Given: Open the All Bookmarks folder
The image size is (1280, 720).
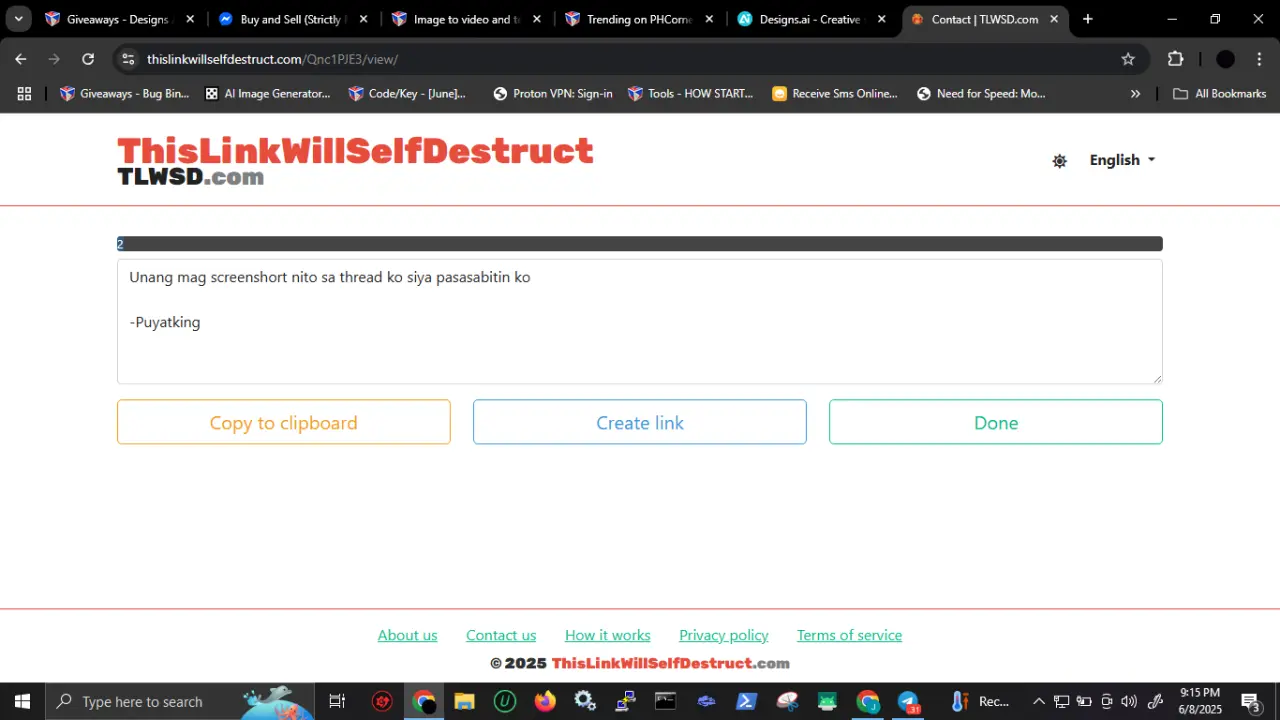Looking at the screenshot, I should 1219,93.
